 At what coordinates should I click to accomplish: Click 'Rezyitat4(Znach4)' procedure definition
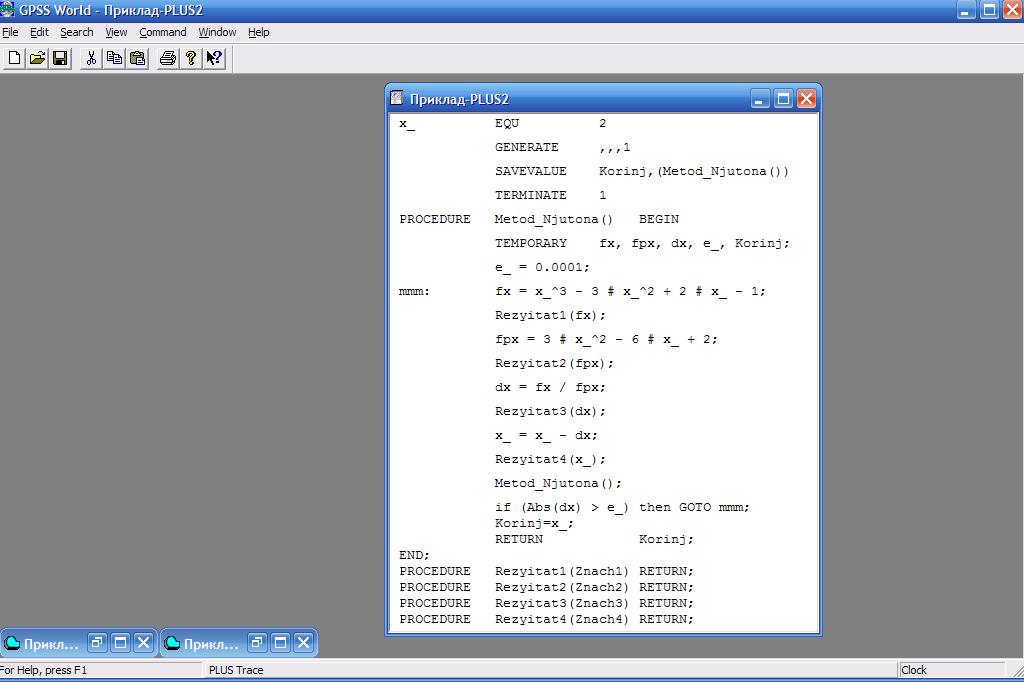coord(562,619)
